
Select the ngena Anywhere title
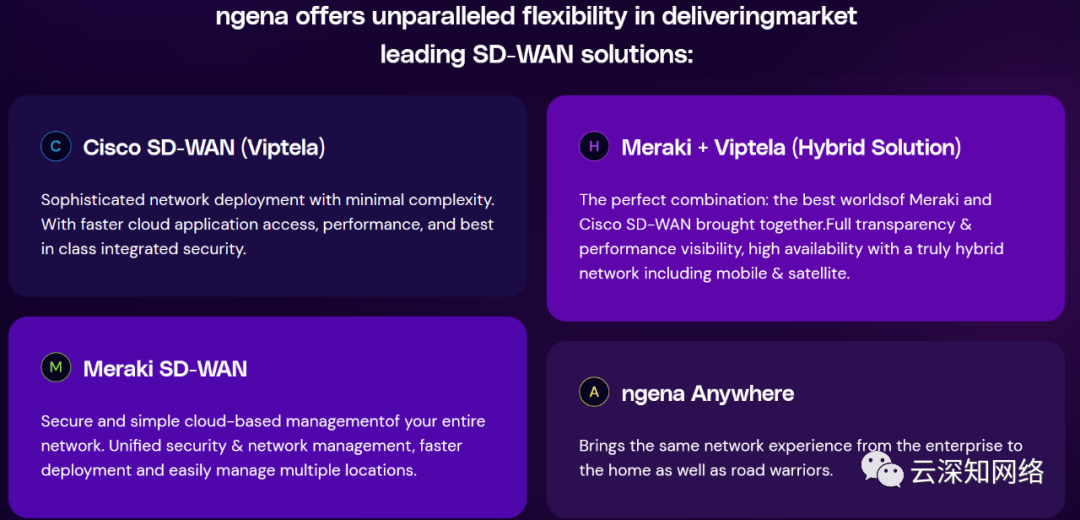click(708, 393)
